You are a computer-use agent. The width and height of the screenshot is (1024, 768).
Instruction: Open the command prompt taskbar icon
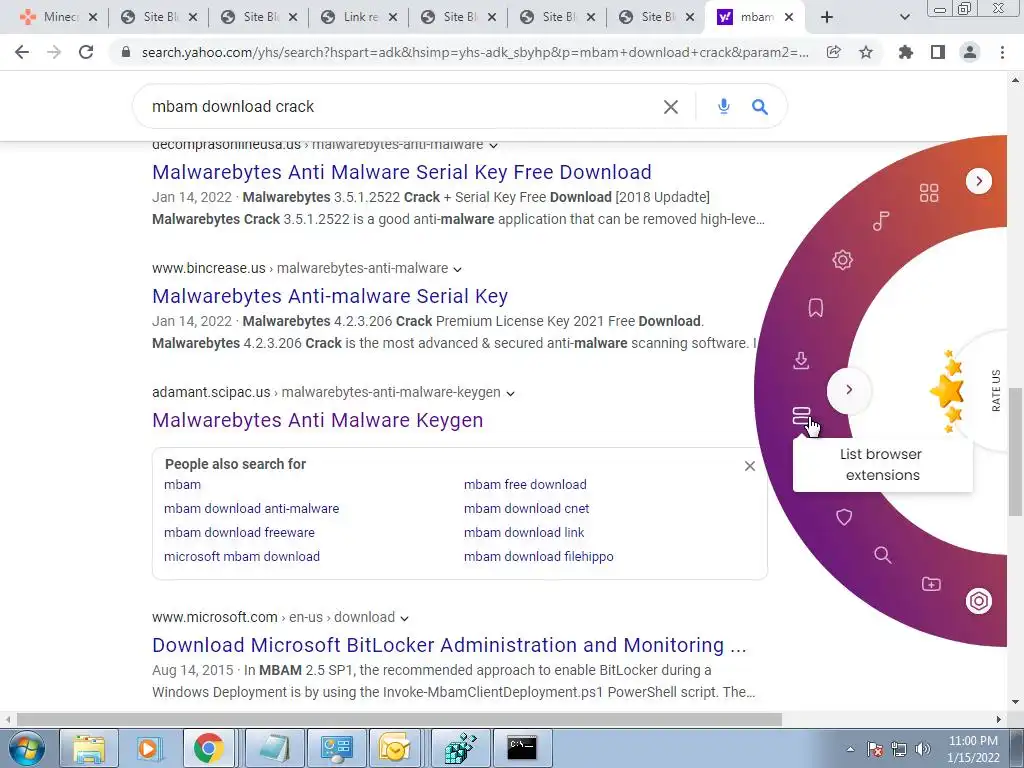[x=522, y=748]
